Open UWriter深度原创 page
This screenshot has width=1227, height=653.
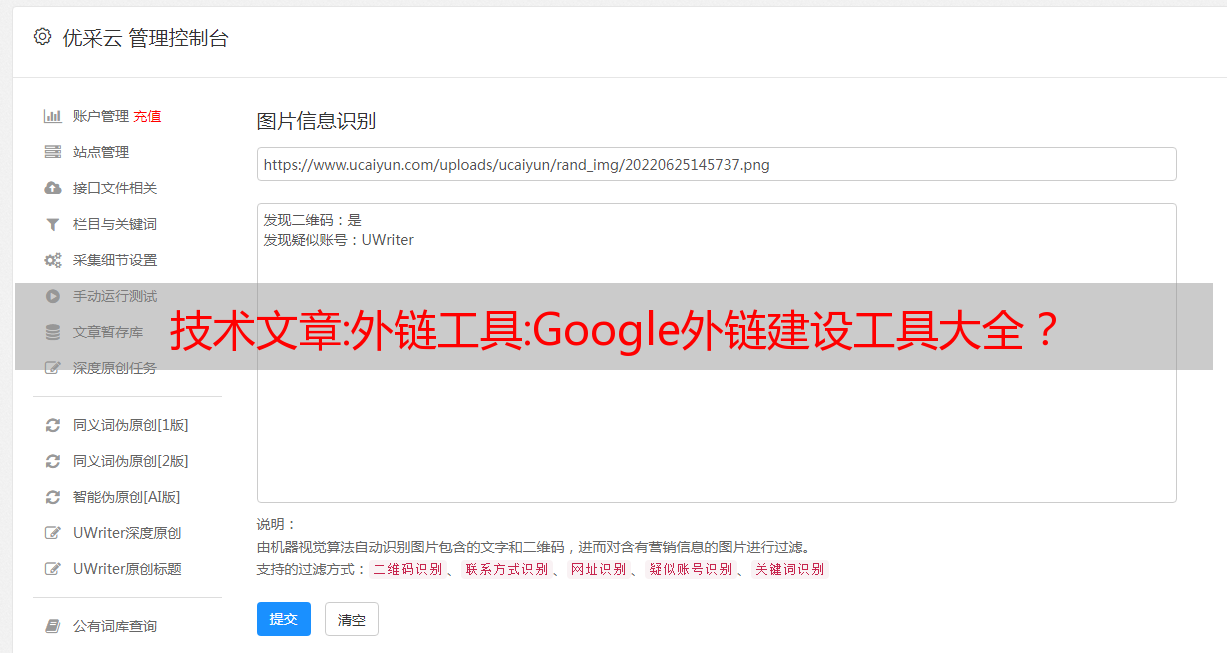tap(127, 533)
